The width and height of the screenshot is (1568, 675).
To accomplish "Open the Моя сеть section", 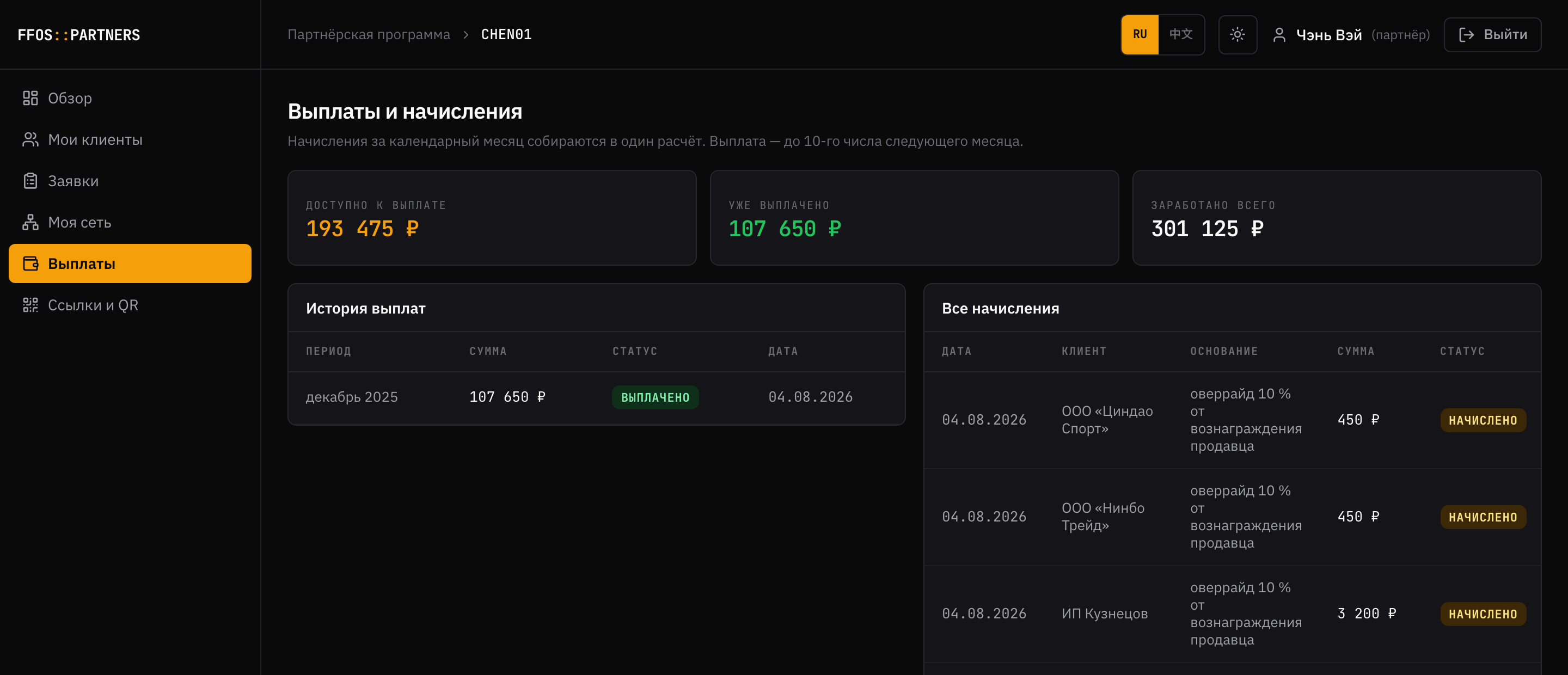I will pyautogui.click(x=130, y=222).
